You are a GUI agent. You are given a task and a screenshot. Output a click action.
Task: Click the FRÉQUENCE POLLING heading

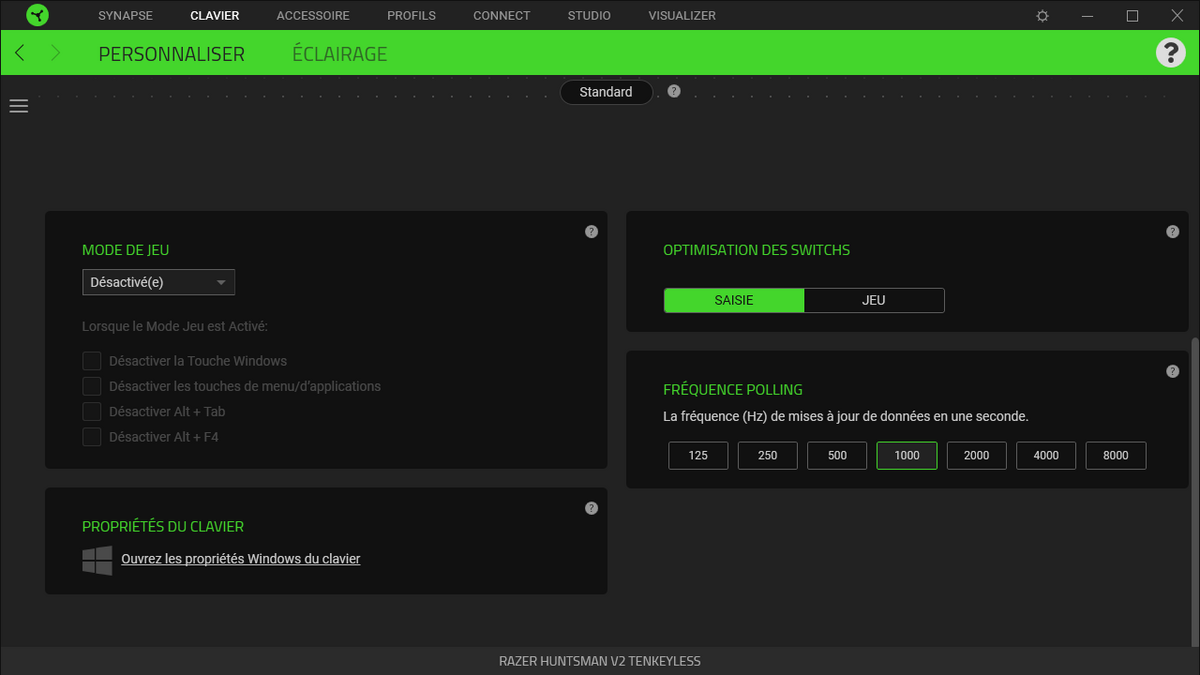coord(733,389)
